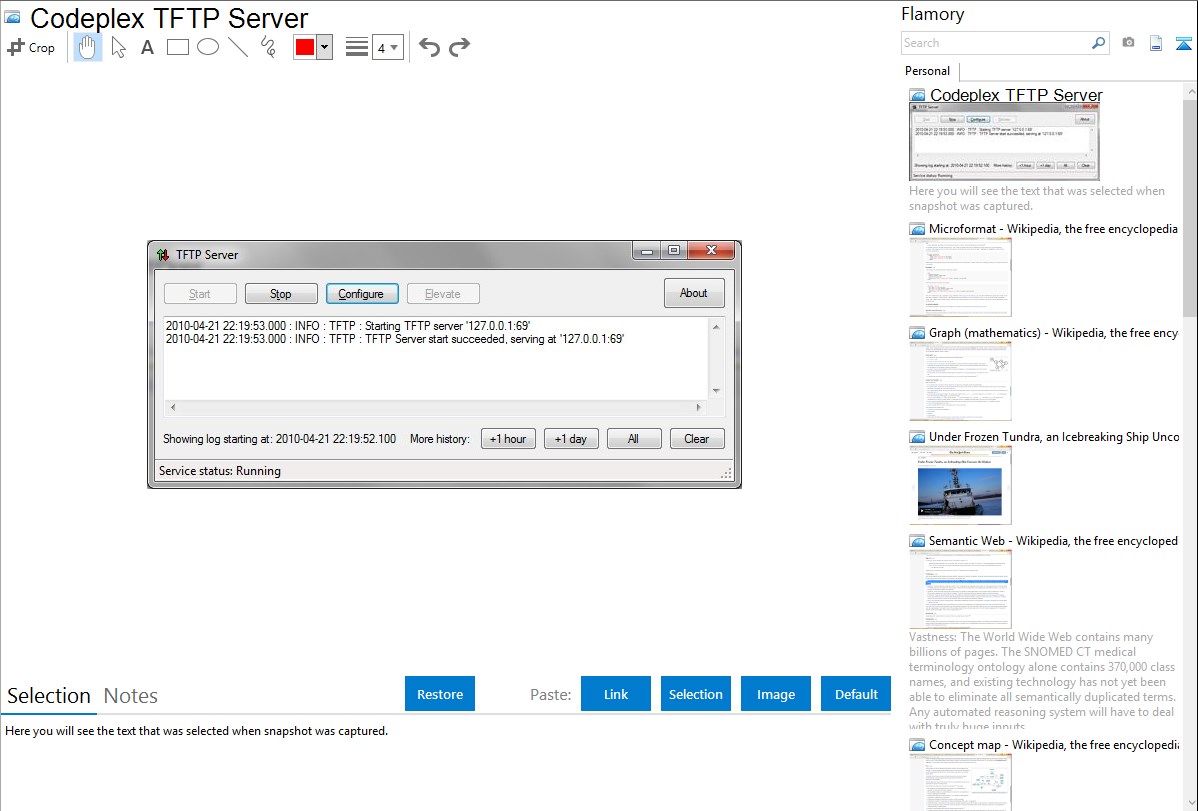Click the TFTP Server title bar icon

click(x=163, y=255)
